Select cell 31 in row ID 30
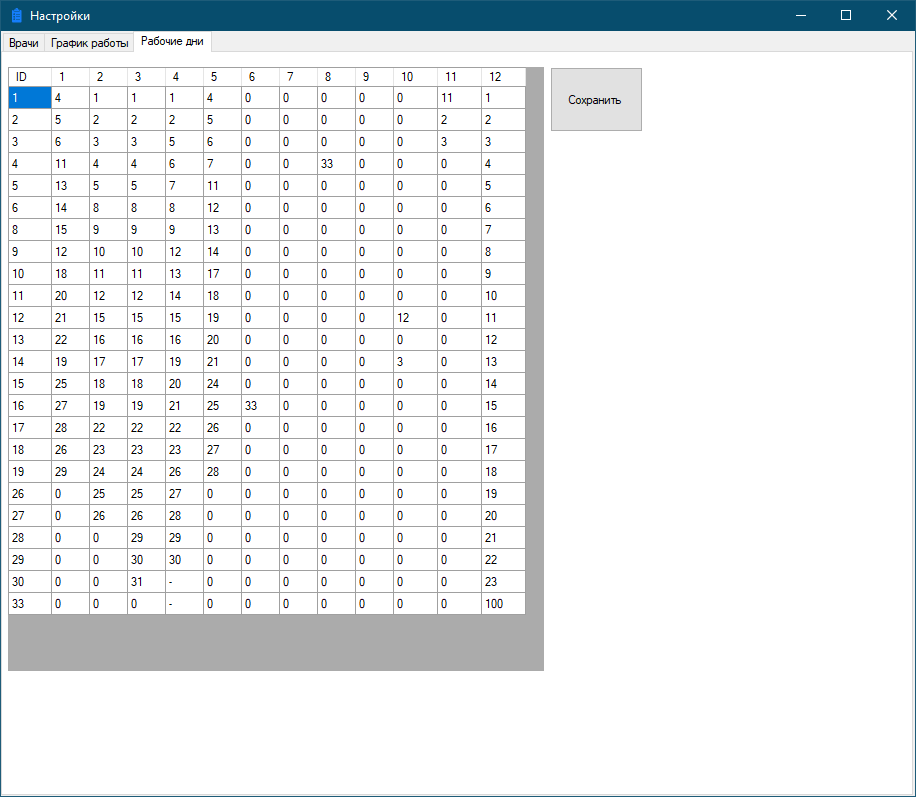 click(146, 581)
